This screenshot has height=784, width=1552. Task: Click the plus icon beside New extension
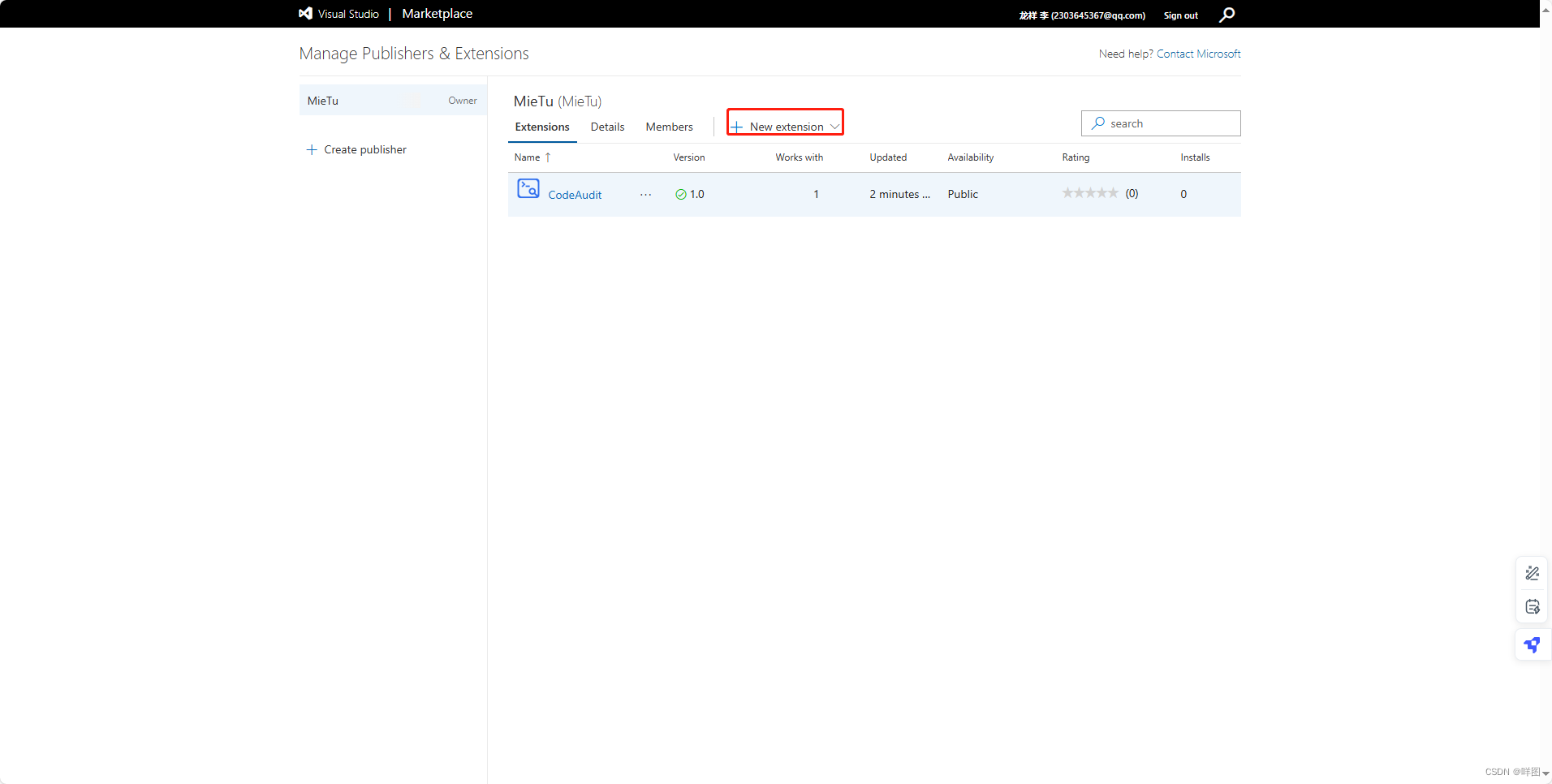coord(737,127)
